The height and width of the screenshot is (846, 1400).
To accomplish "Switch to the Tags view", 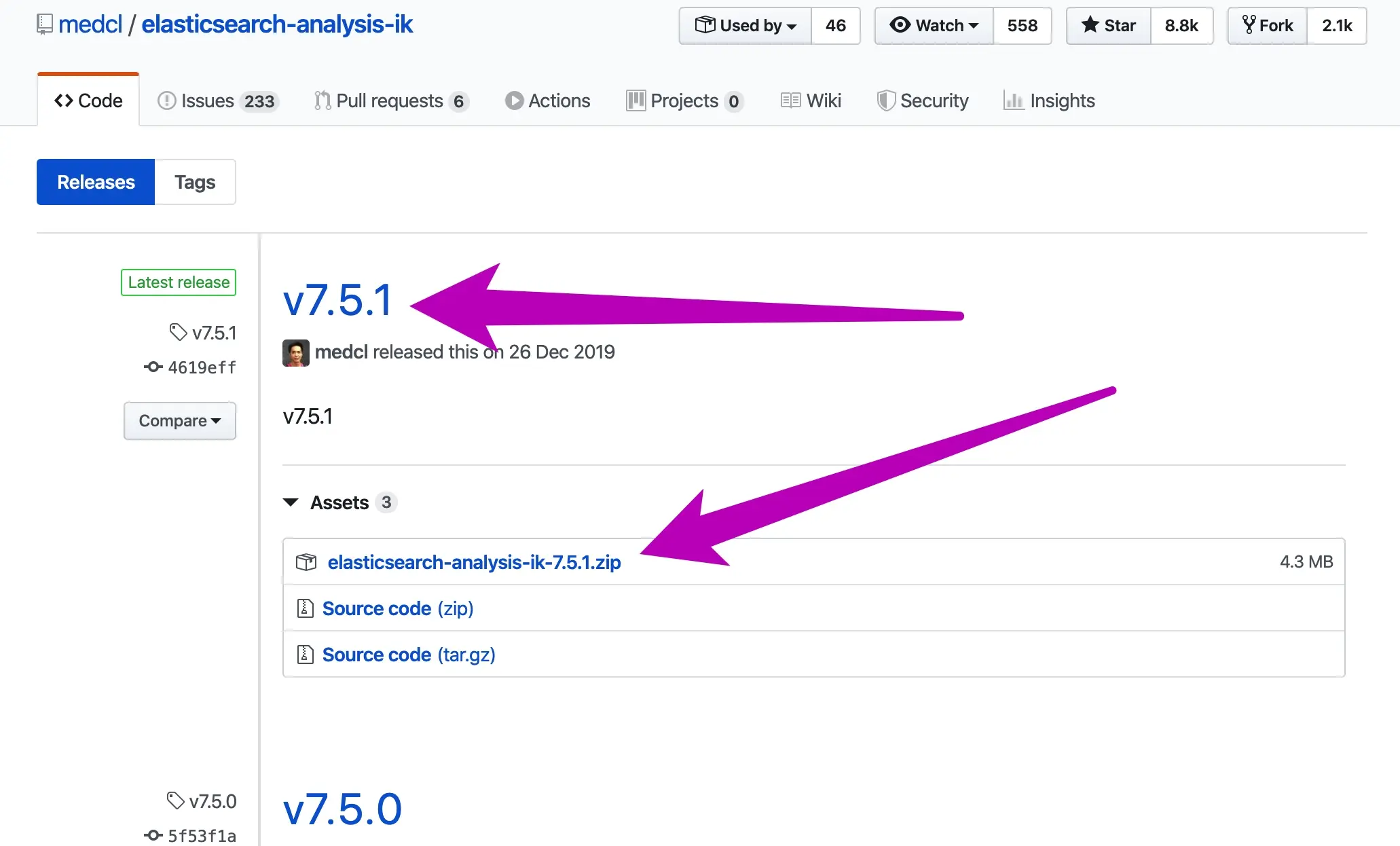I will [x=195, y=182].
